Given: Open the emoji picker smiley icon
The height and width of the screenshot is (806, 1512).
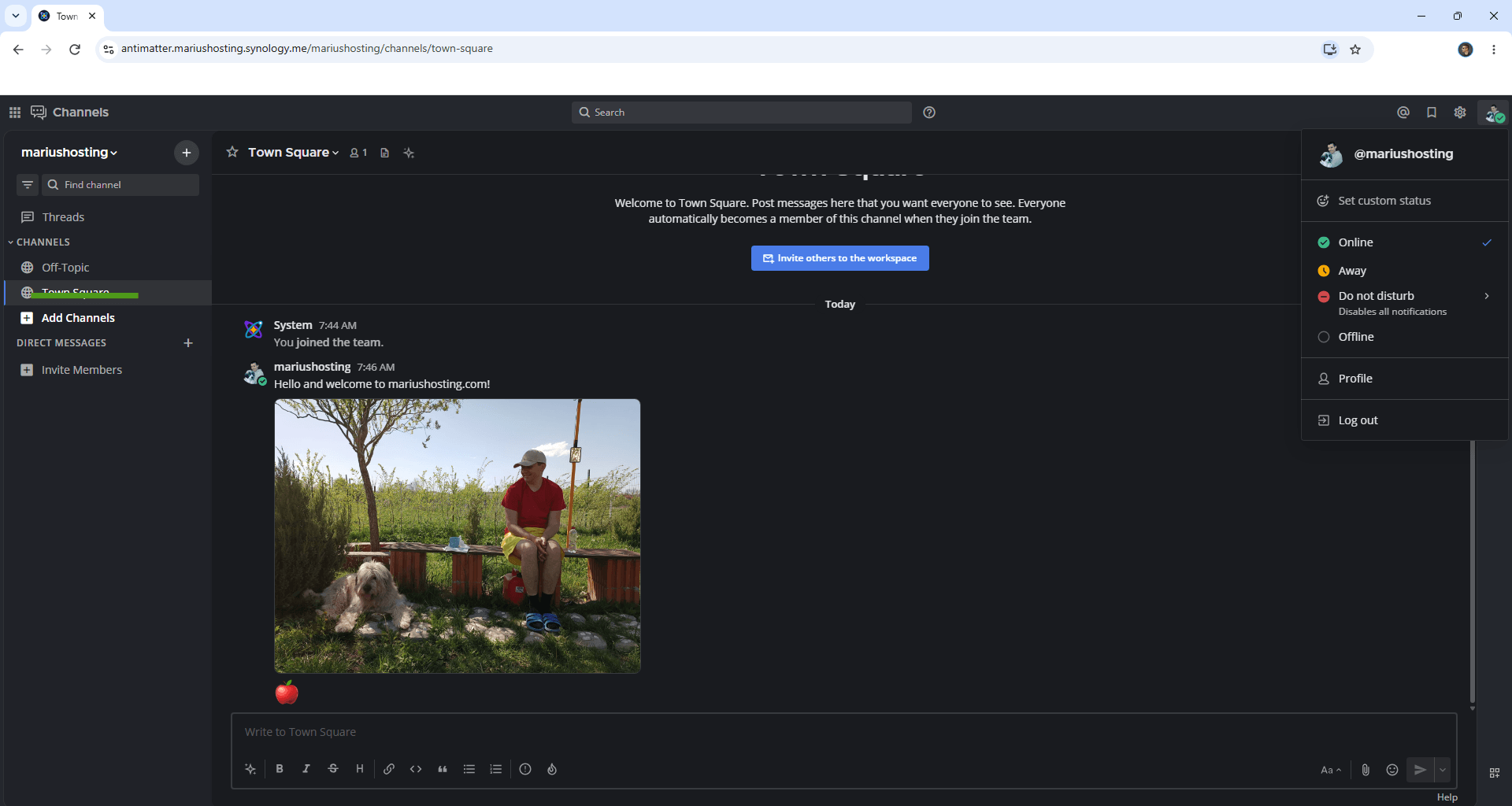Looking at the screenshot, I should (x=1392, y=770).
